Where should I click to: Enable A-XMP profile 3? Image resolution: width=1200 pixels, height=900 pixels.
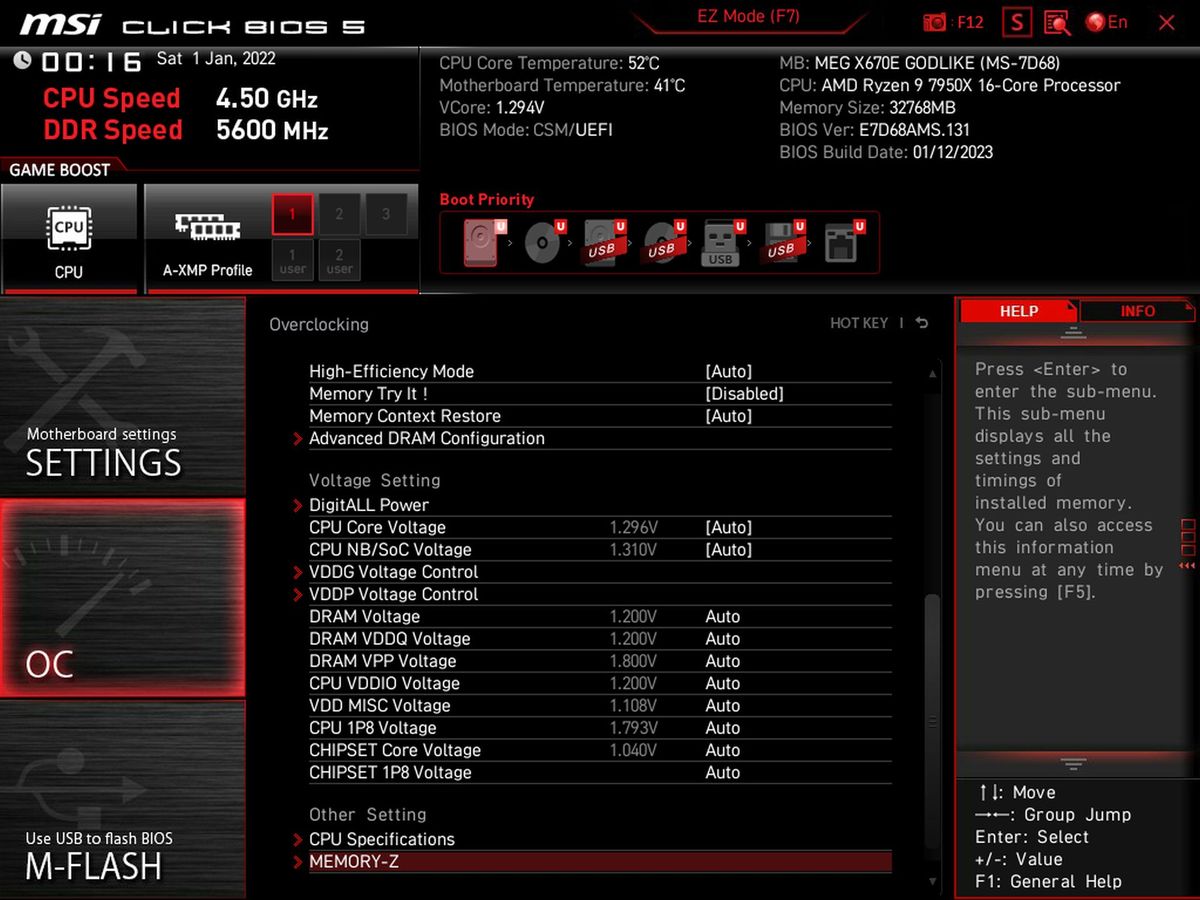pos(385,214)
